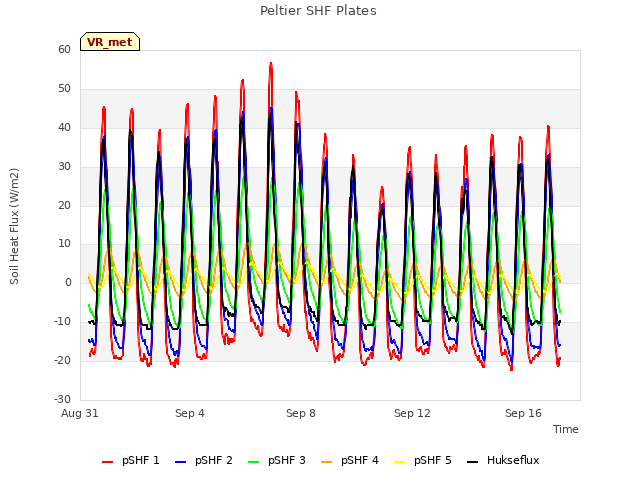This screenshot has width=640, height=480.
Task: Click the blue pSHF 2 legend swatch
Action: coord(180,462)
